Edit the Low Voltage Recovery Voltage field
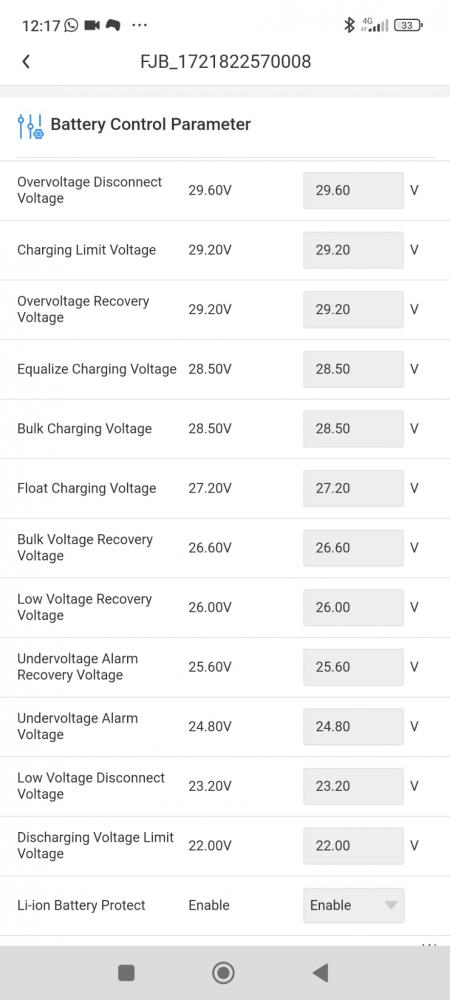 (x=353, y=607)
